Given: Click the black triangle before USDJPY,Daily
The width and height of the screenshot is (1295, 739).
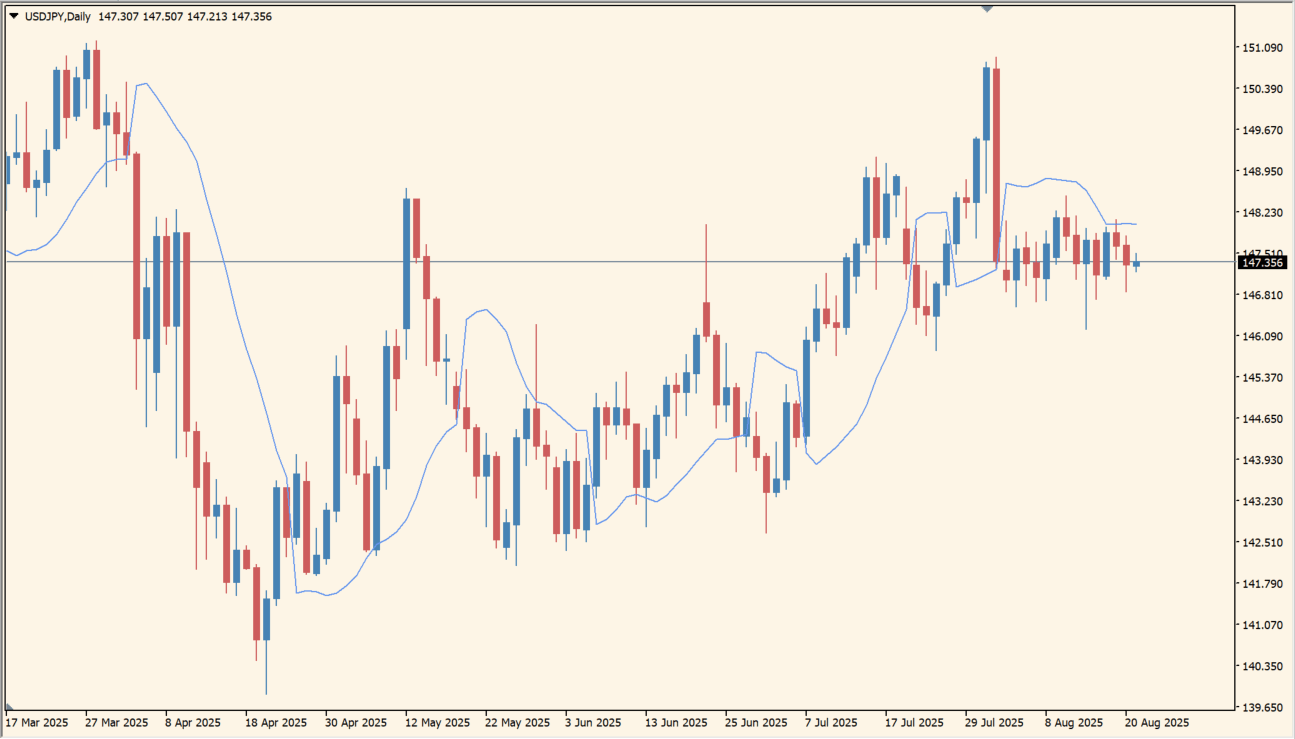Looking at the screenshot, I should coord(12,16).
